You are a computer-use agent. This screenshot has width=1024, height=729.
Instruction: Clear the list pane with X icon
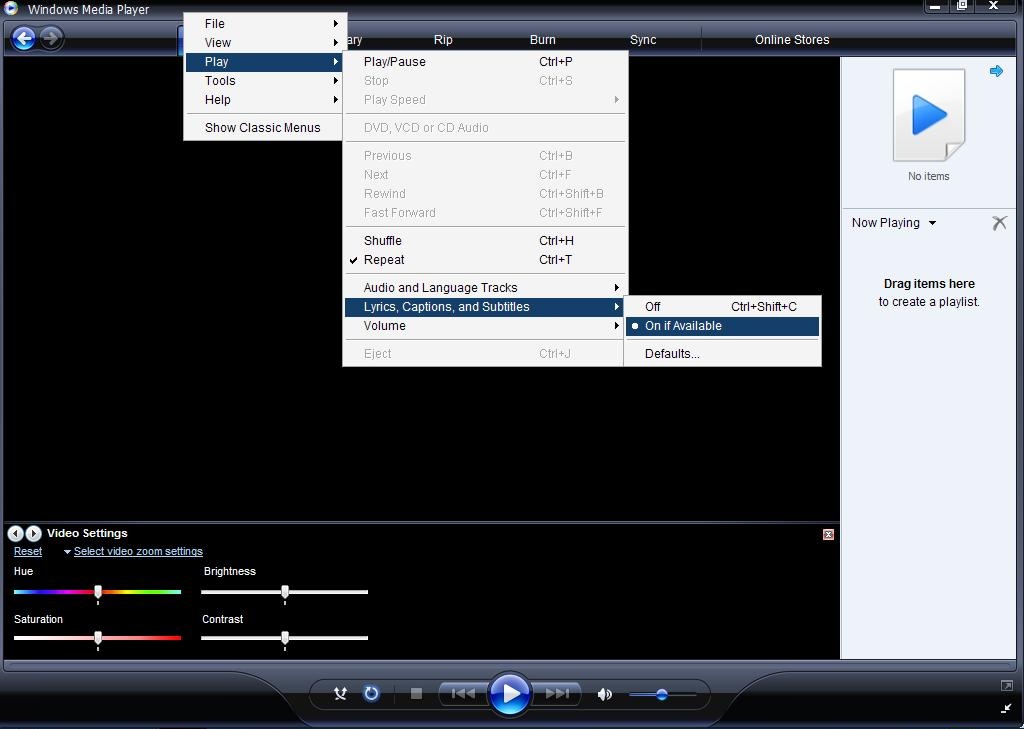click(999, 223)
